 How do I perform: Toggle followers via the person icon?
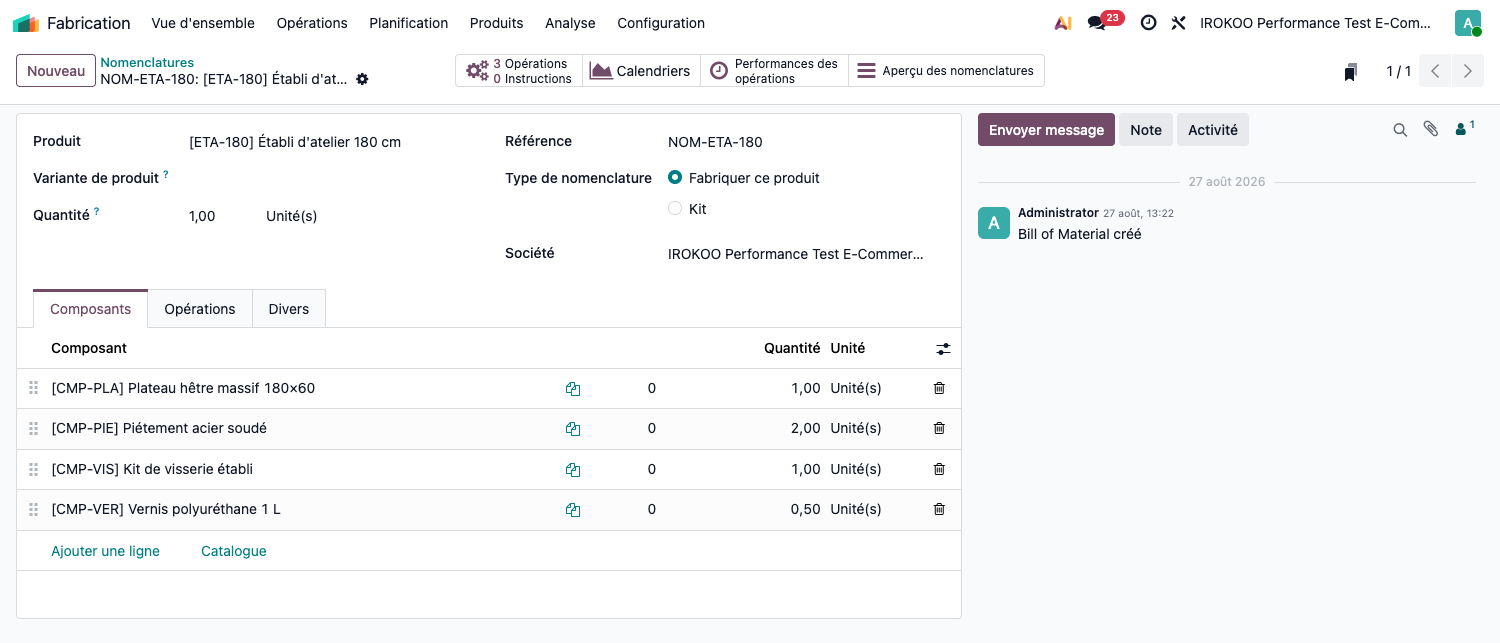(1465, 128)
